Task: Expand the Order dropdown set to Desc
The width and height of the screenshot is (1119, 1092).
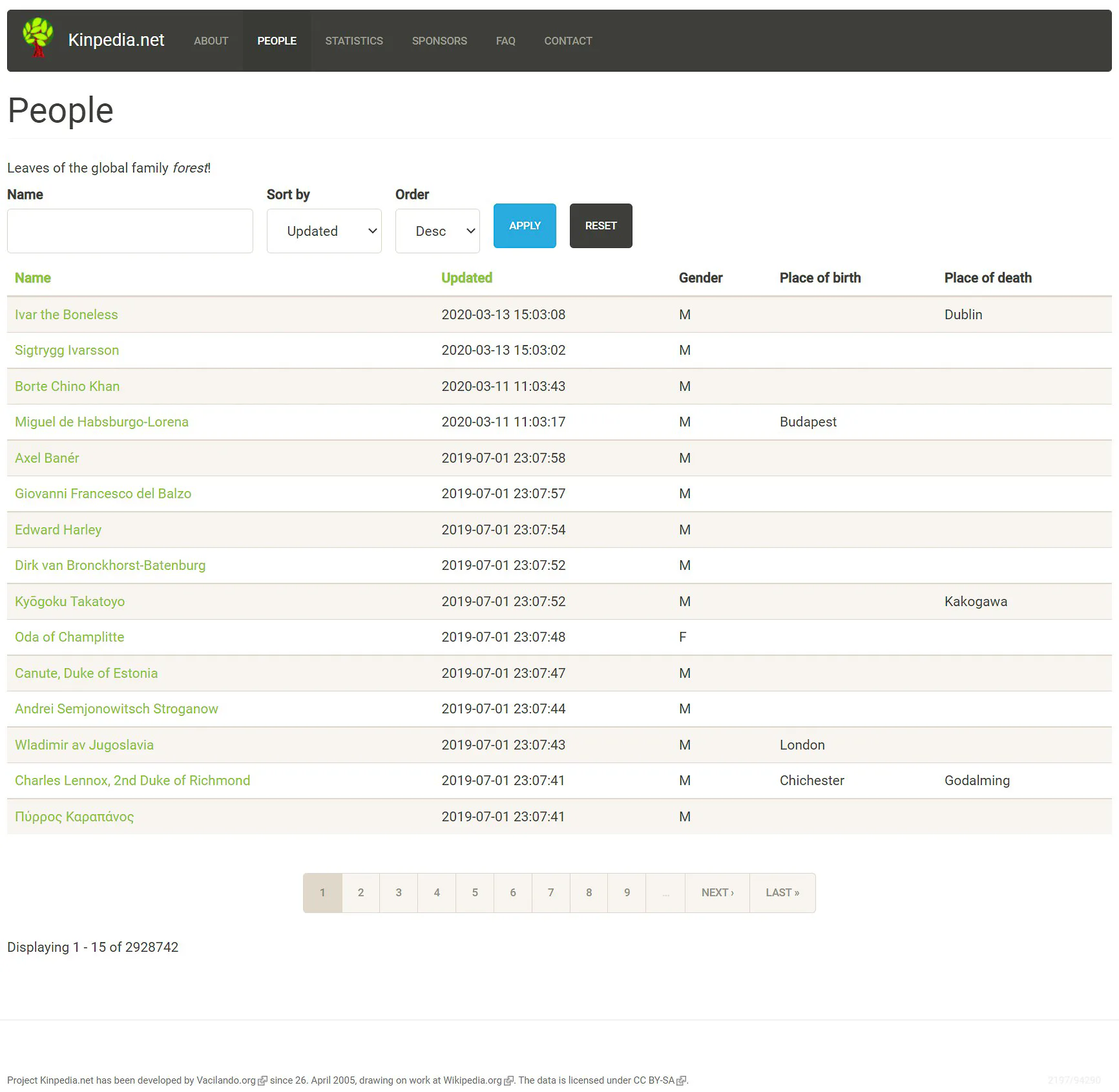Action: click(x=437, y=231)
